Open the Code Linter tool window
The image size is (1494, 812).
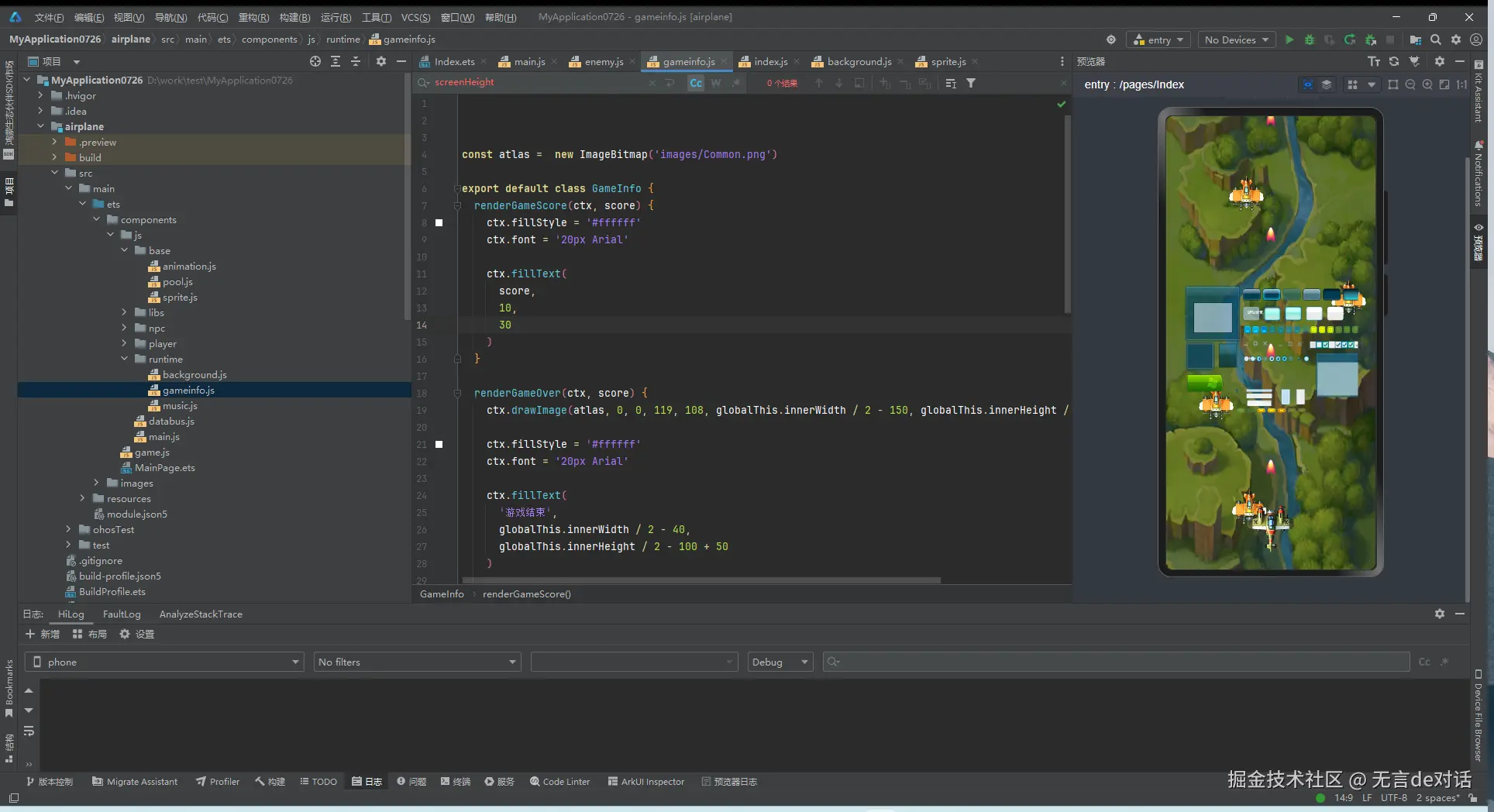[559, 781]
